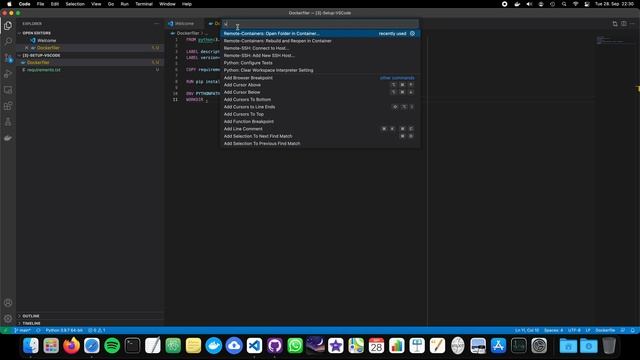This screenshot has height=360, width=640.
Task: Open editor More Actions ellipsis
Action: (632, 24)
